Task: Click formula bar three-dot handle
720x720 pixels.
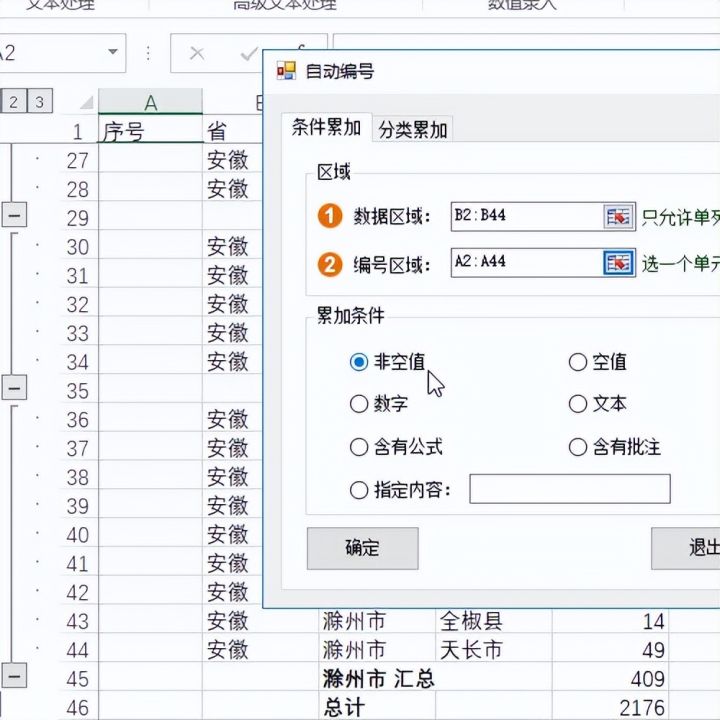Action: click(x=148, y=53)
